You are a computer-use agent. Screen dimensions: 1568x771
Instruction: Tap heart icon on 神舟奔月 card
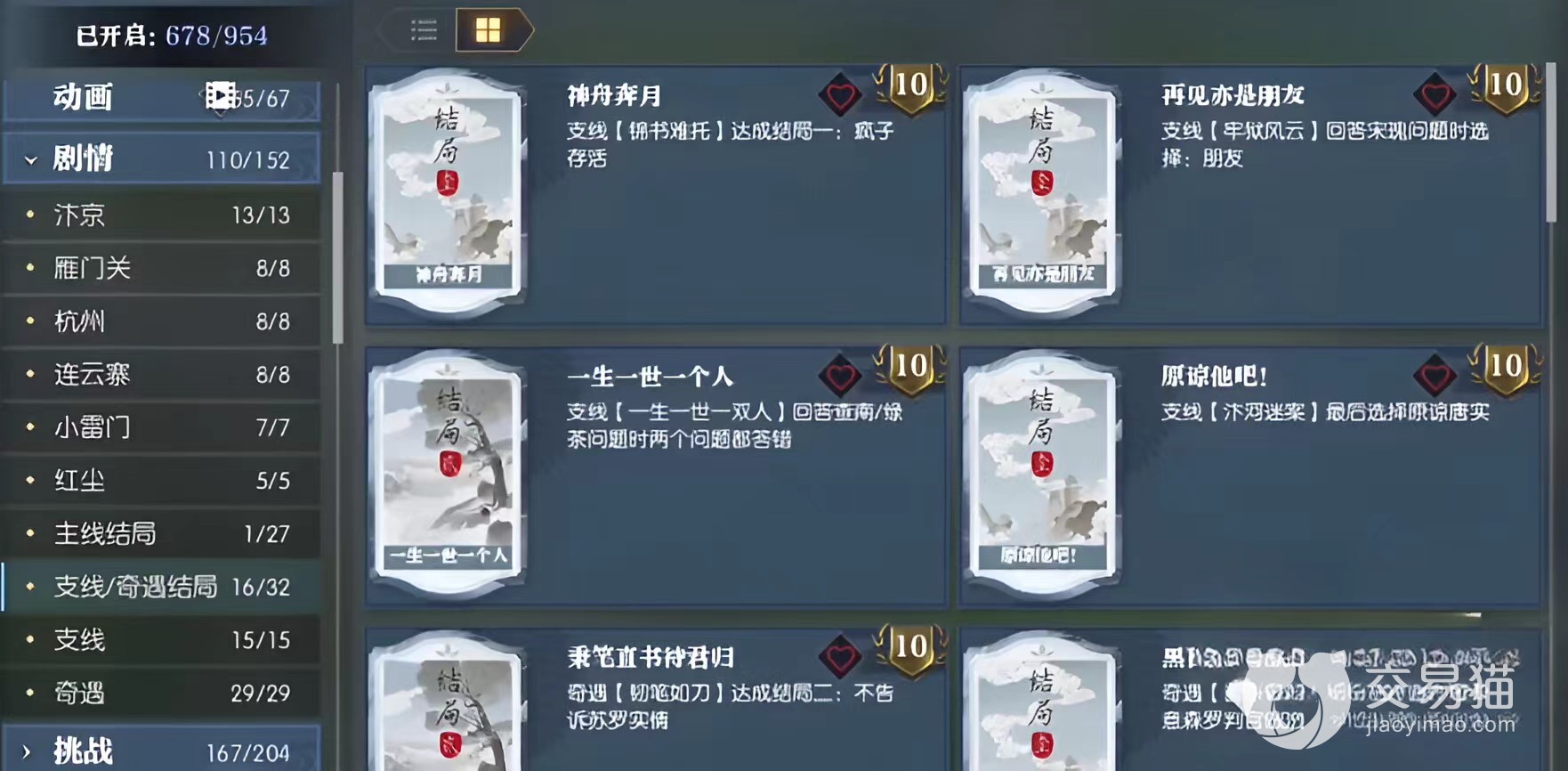(x=840, y=95)
